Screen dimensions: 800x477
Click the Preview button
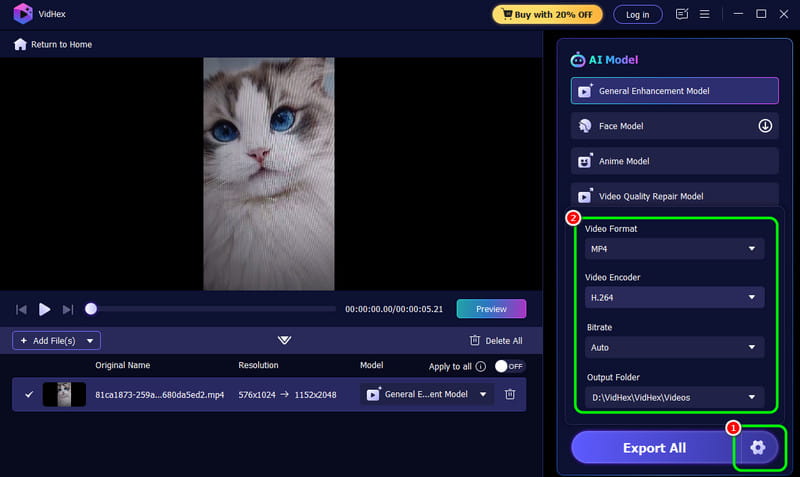tap(490, 309)
